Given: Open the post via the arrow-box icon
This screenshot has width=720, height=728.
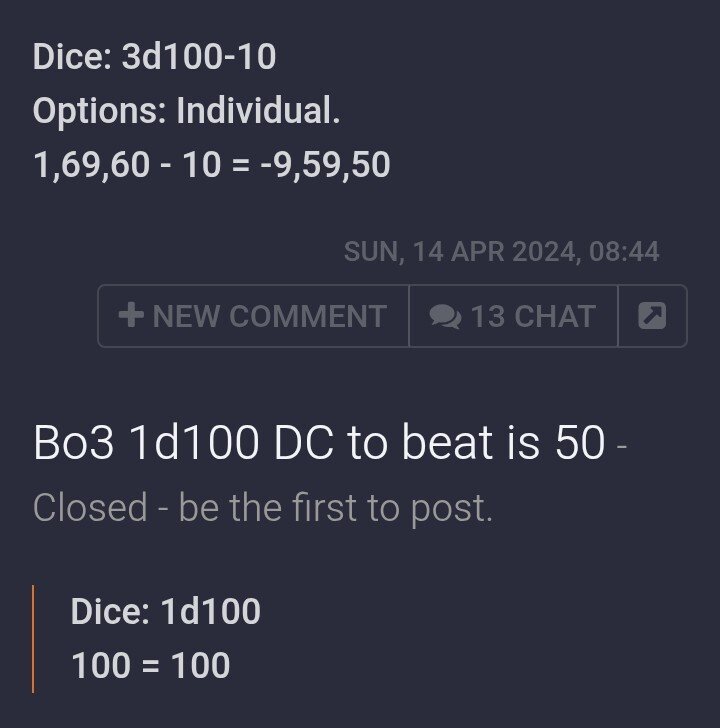Looking at the screenshot, I should pyautogui.click(x=652, y=316).
